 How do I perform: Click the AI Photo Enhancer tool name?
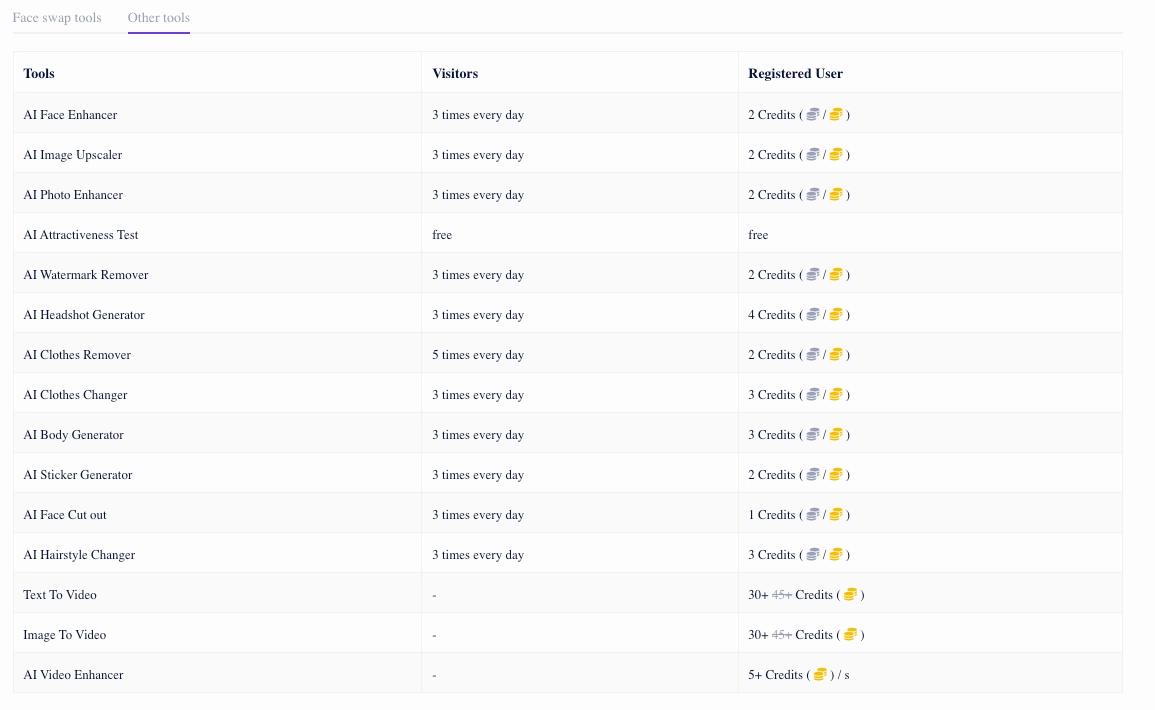point(73,195)
